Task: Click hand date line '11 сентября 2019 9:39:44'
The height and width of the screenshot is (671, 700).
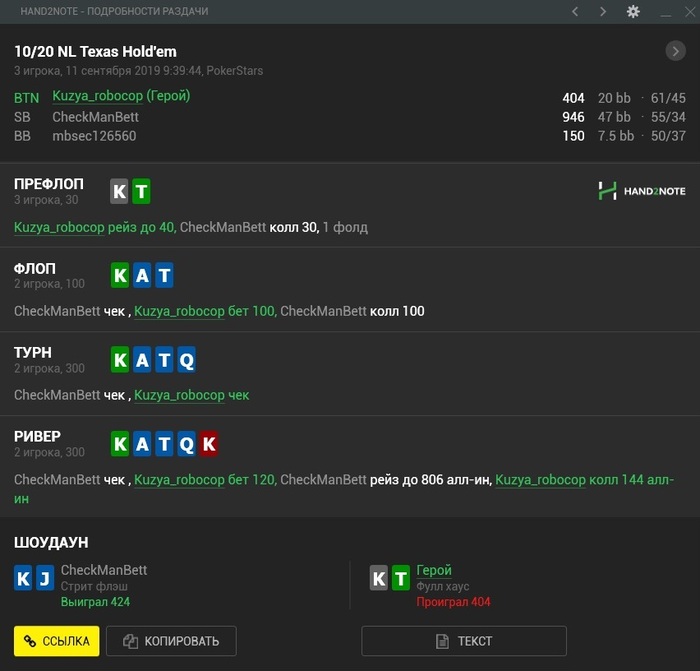Action: click(134, 71)
